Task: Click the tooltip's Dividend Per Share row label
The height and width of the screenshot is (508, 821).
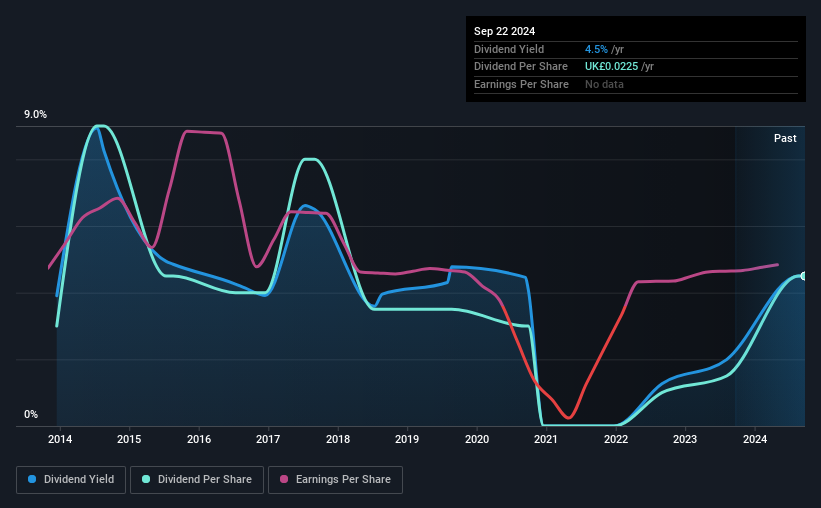Action: point(520,67)
